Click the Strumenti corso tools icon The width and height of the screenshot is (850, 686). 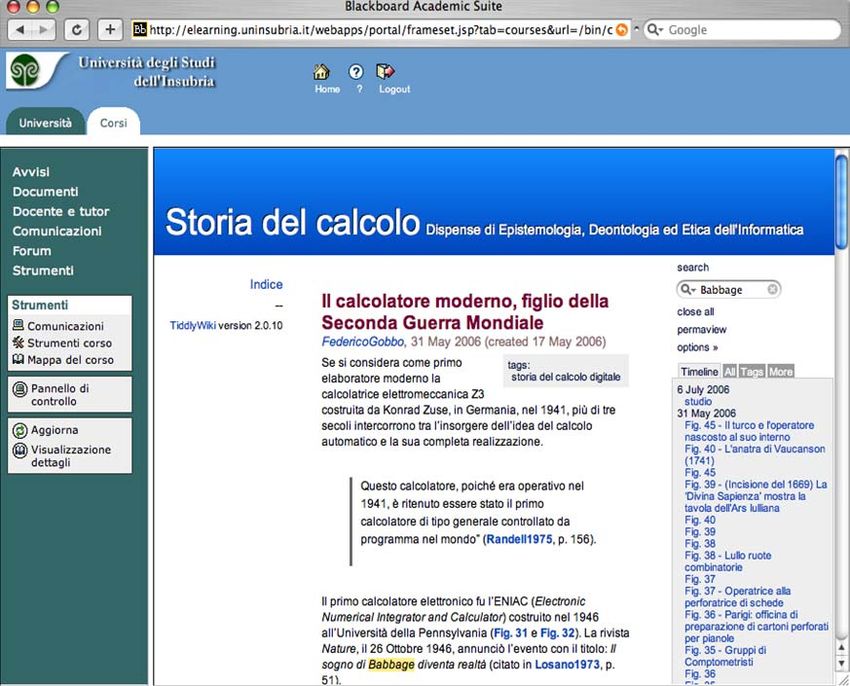[x=18, y=342]
